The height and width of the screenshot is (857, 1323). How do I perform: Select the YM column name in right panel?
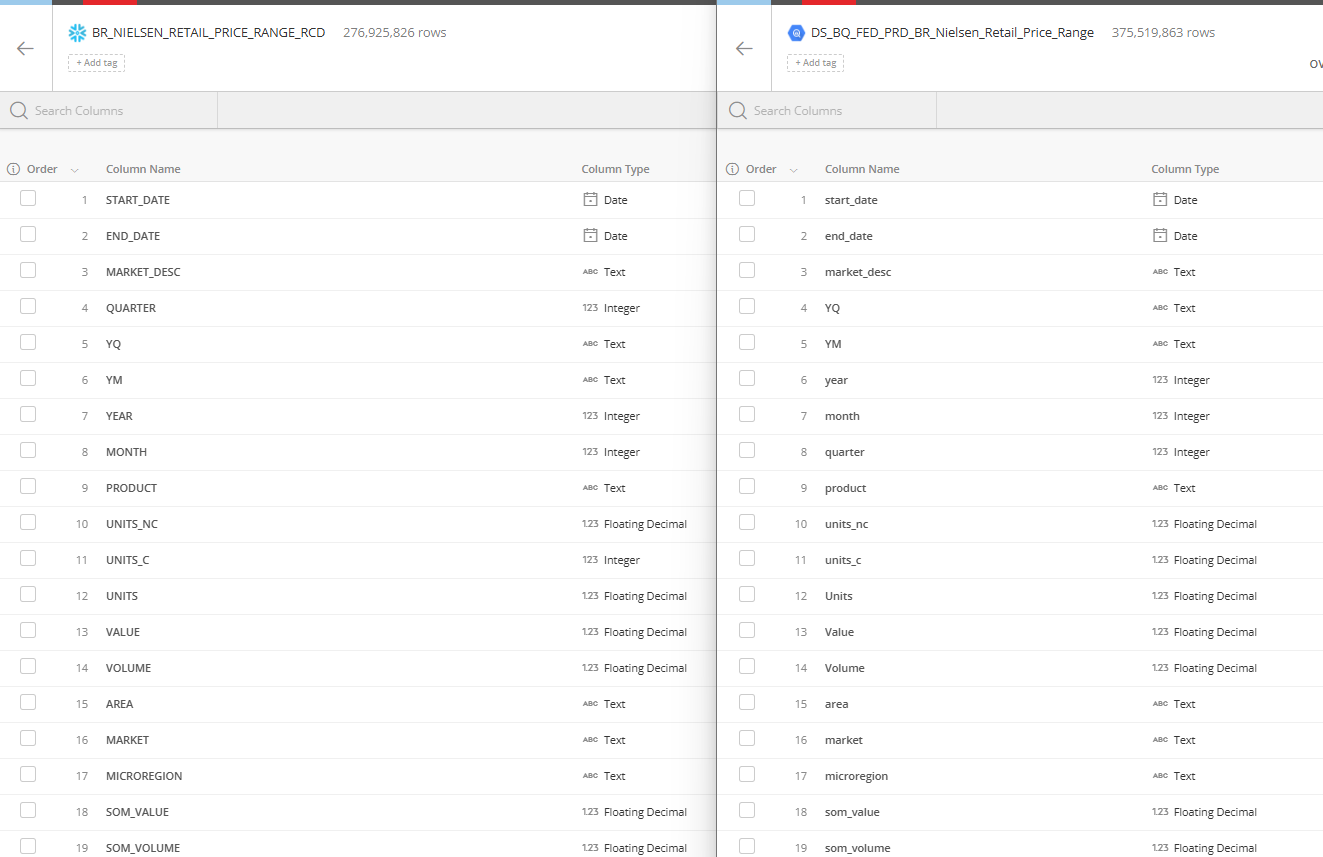pos(833,344)
